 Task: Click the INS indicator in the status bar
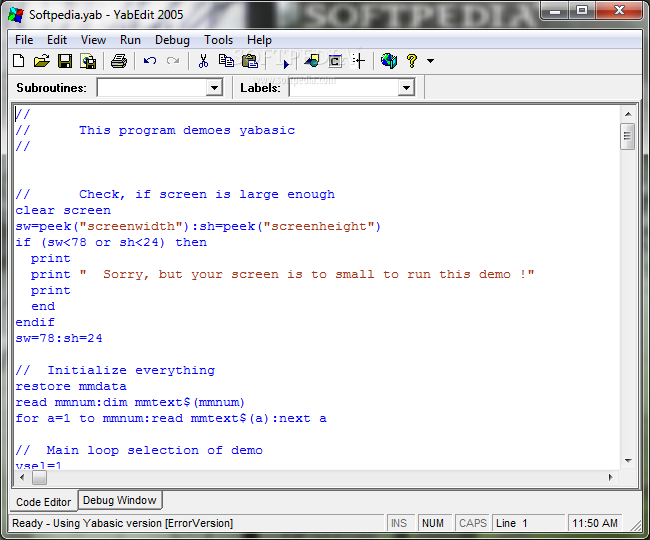click(399, 523)
